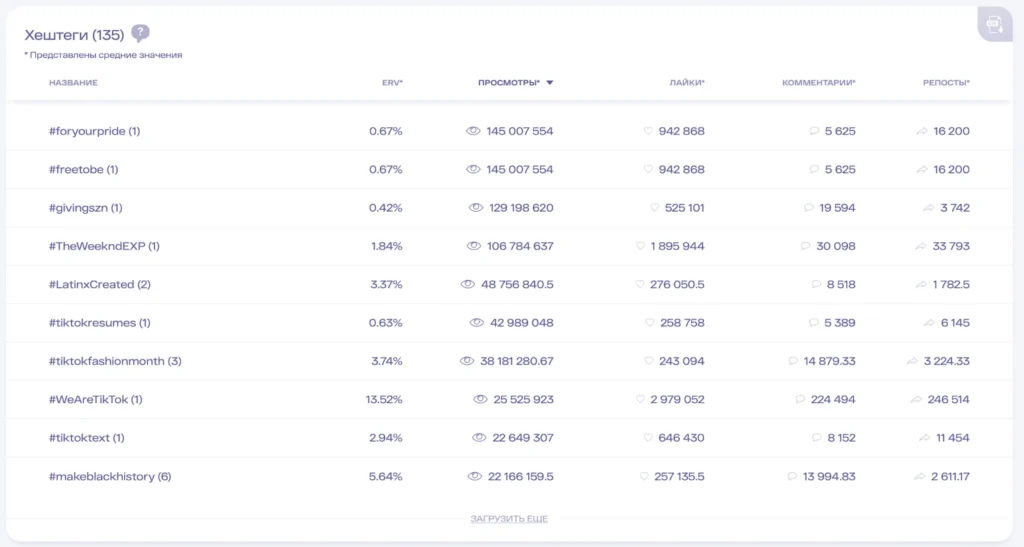
Task: Sort the table by the РЕПОСТЫ column
Action: pos(946,83)
